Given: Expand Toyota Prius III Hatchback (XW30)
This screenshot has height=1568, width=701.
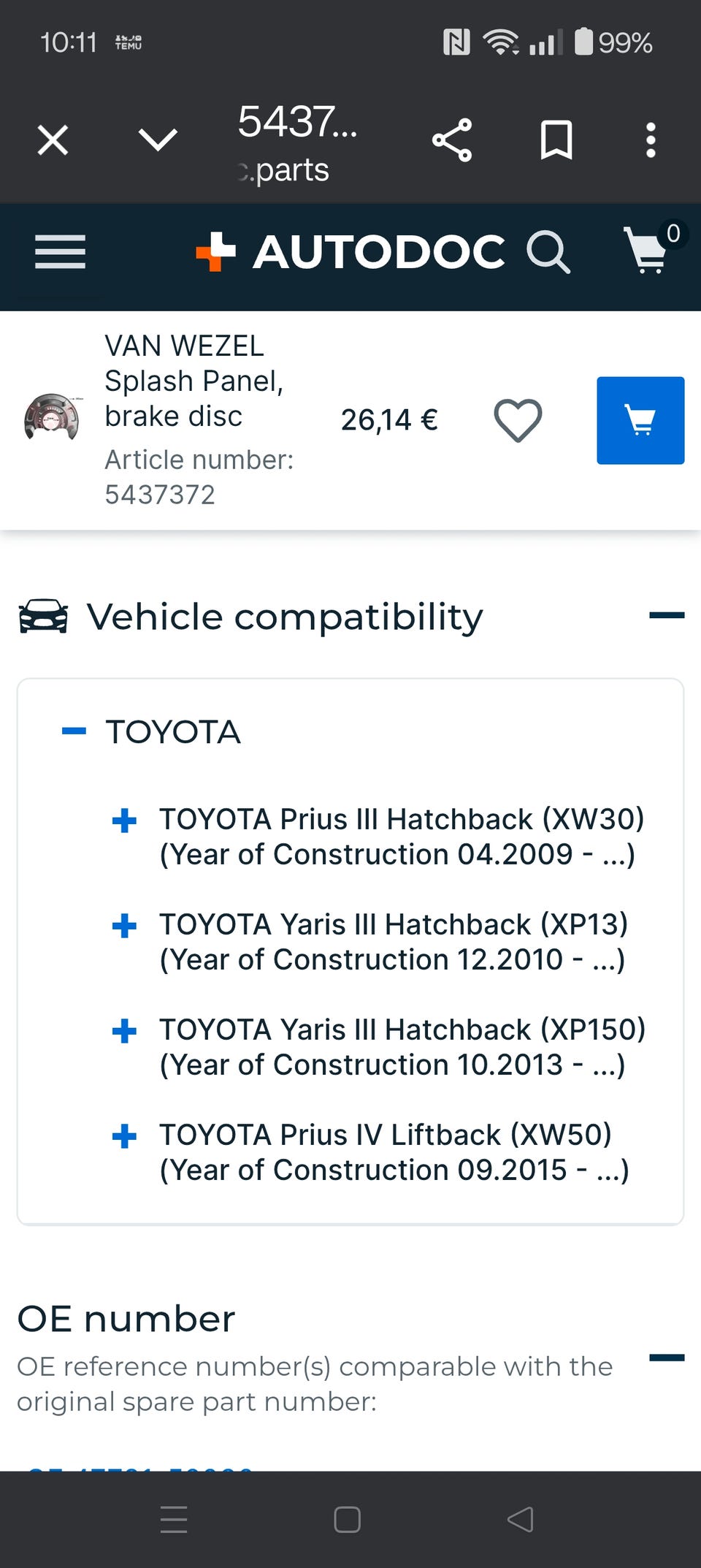Looking at the screenshot, I should (124, 821).
